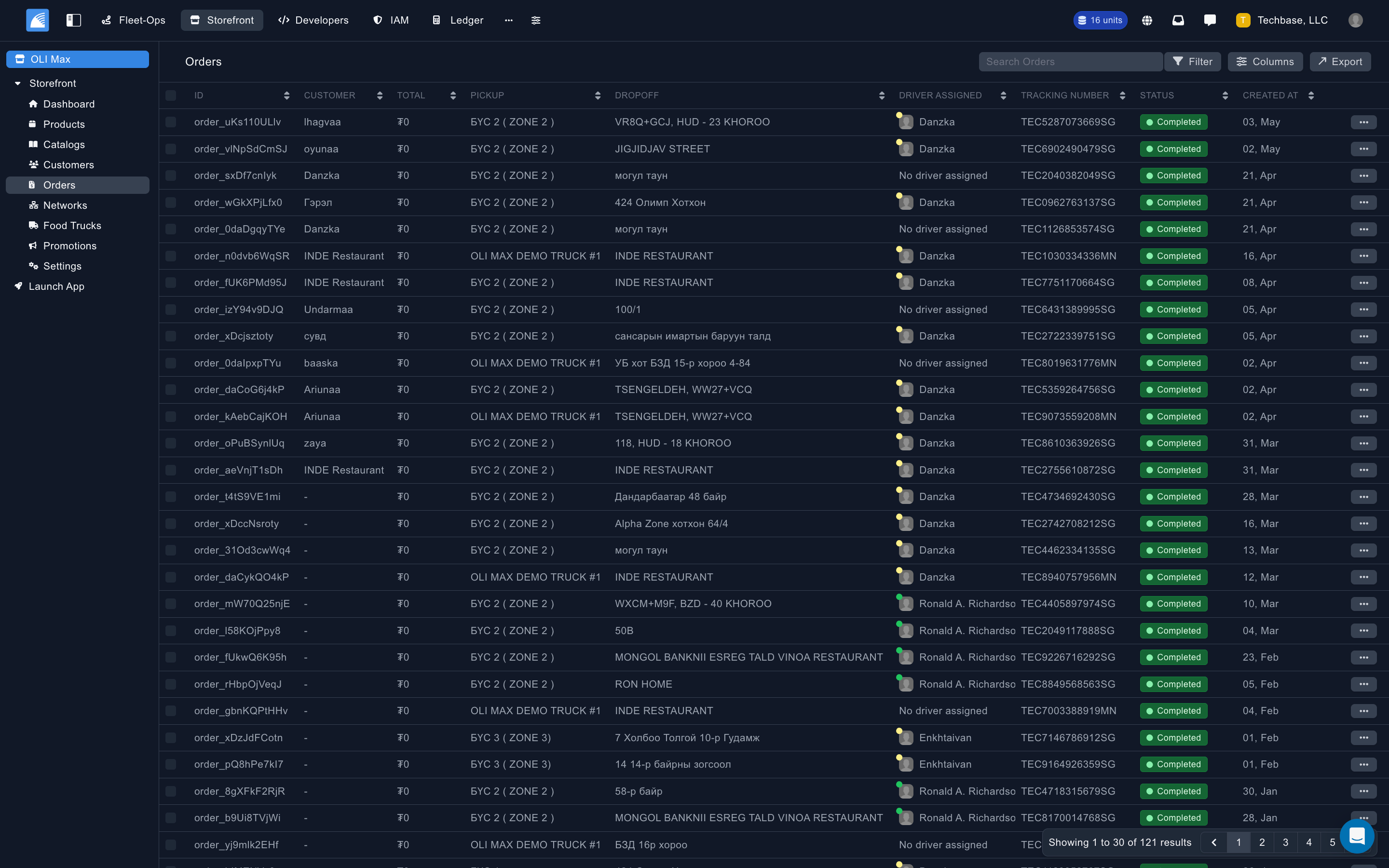Open row actions for order_mW70Q25njE
The width and height of the screenshot is (1389, 868).
(1364, 603)
